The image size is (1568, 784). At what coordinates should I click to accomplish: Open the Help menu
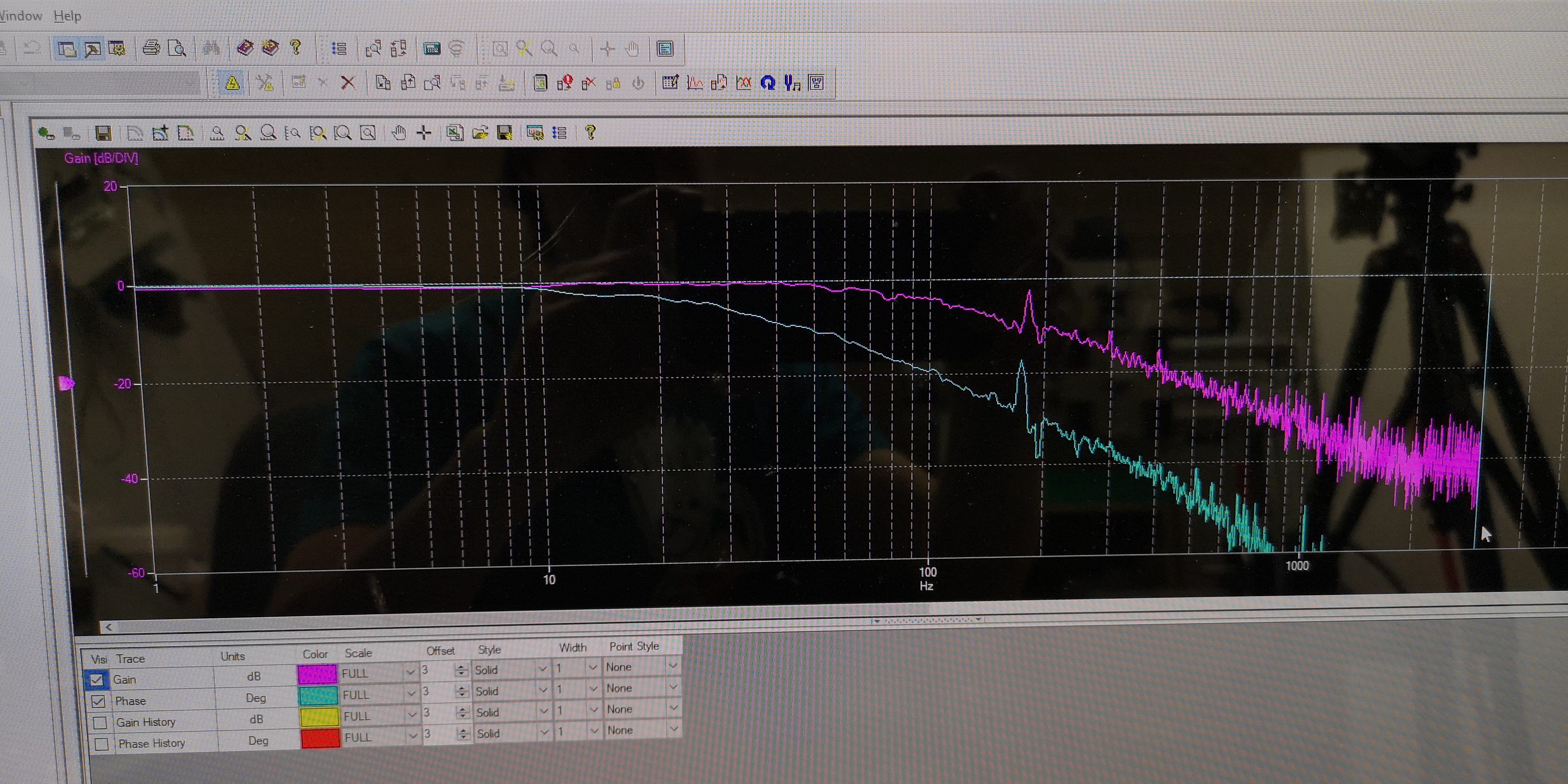67,16
